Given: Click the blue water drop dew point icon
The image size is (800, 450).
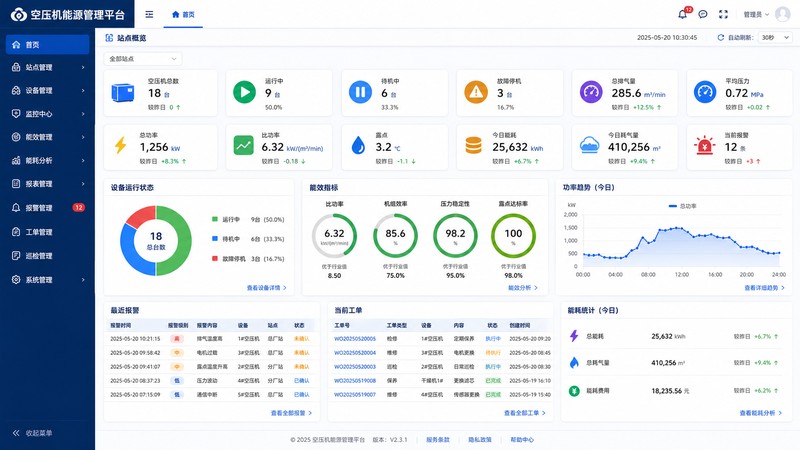Looking at the screenshot, I should click(x=359, y=145).
